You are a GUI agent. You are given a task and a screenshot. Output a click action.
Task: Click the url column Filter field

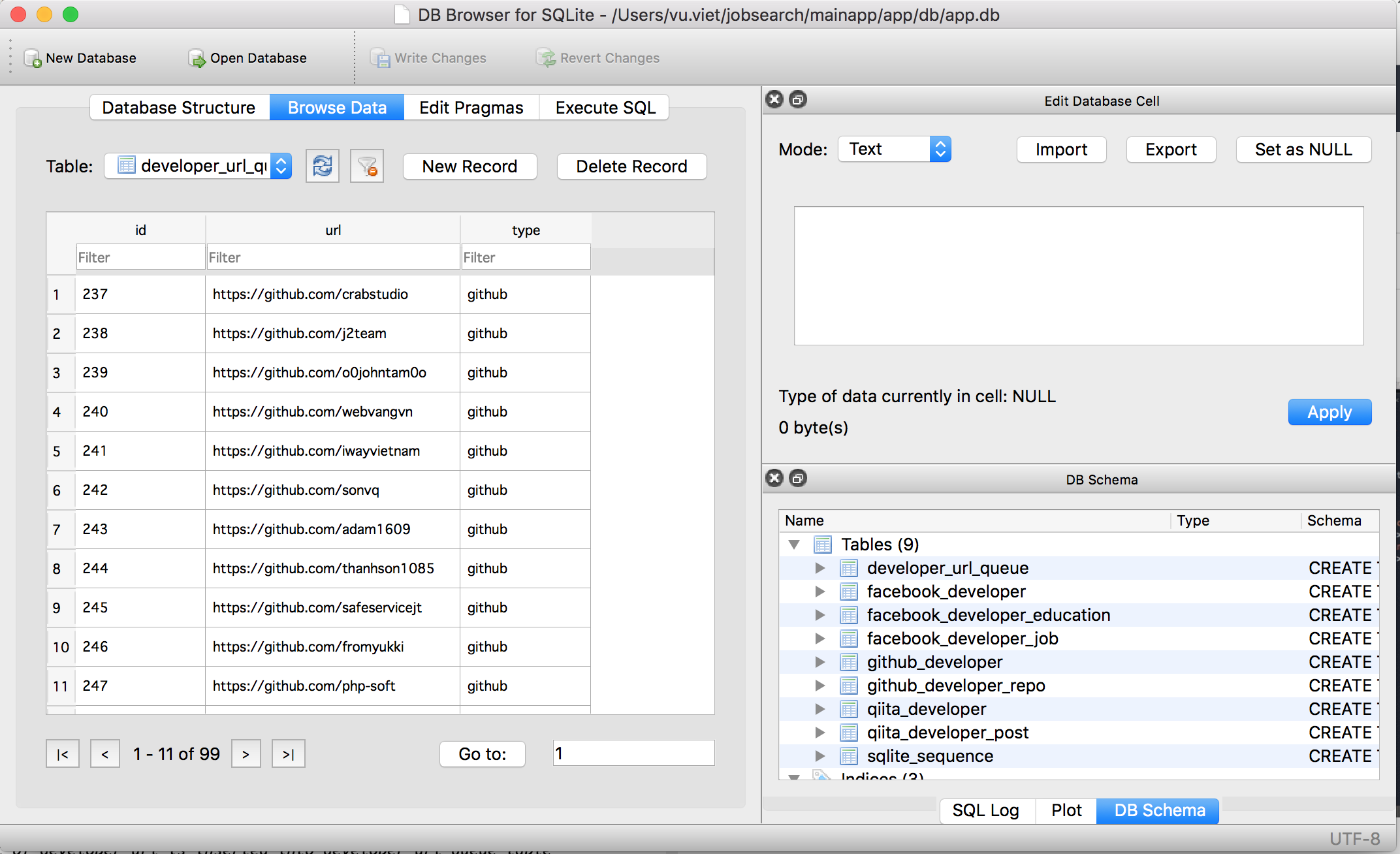point(333,257)
